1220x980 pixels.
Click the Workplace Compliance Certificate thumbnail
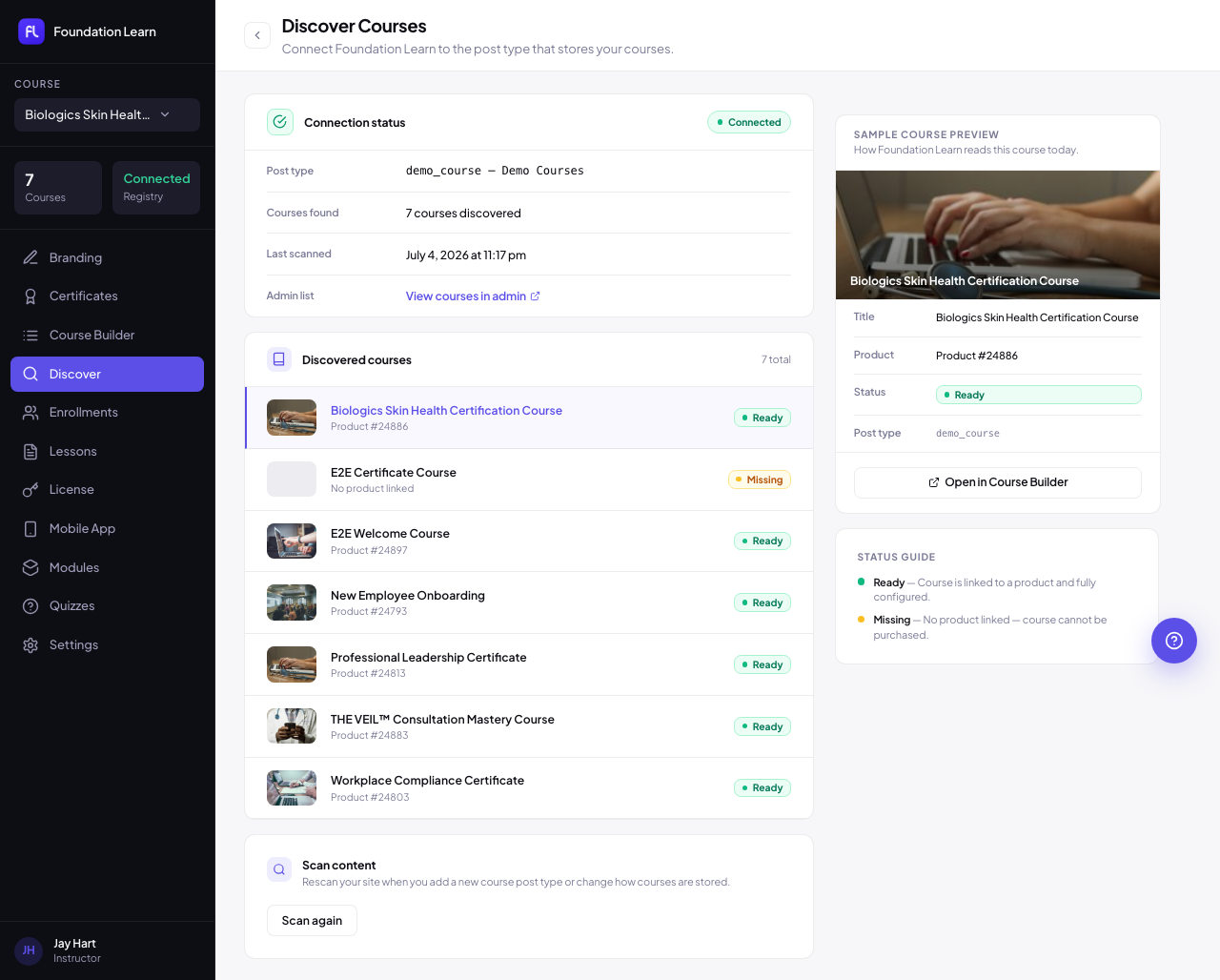292,788
